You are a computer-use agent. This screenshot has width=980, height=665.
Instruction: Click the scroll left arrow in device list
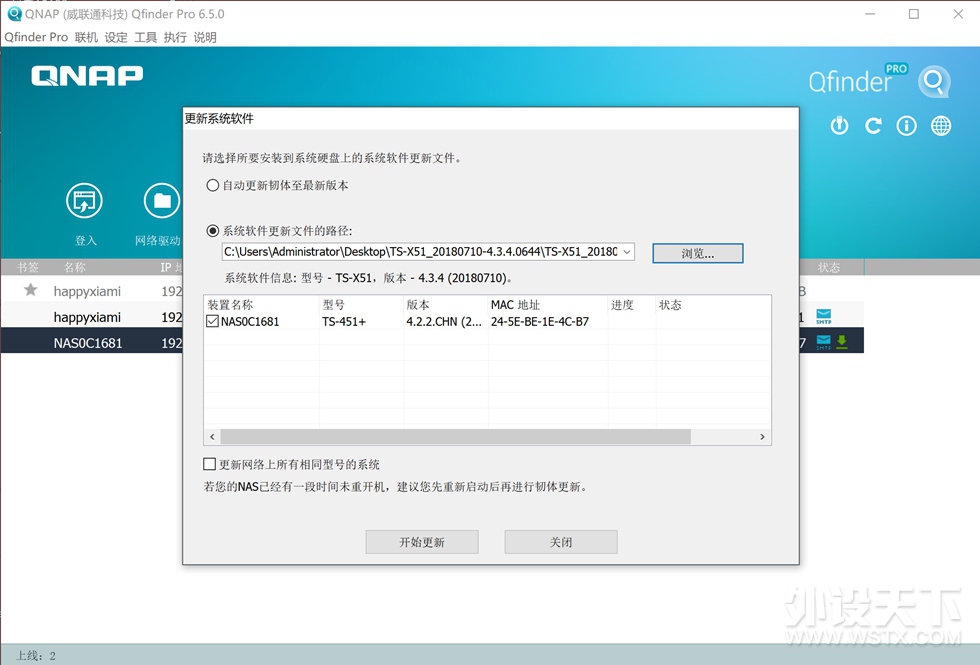(212, 436)
